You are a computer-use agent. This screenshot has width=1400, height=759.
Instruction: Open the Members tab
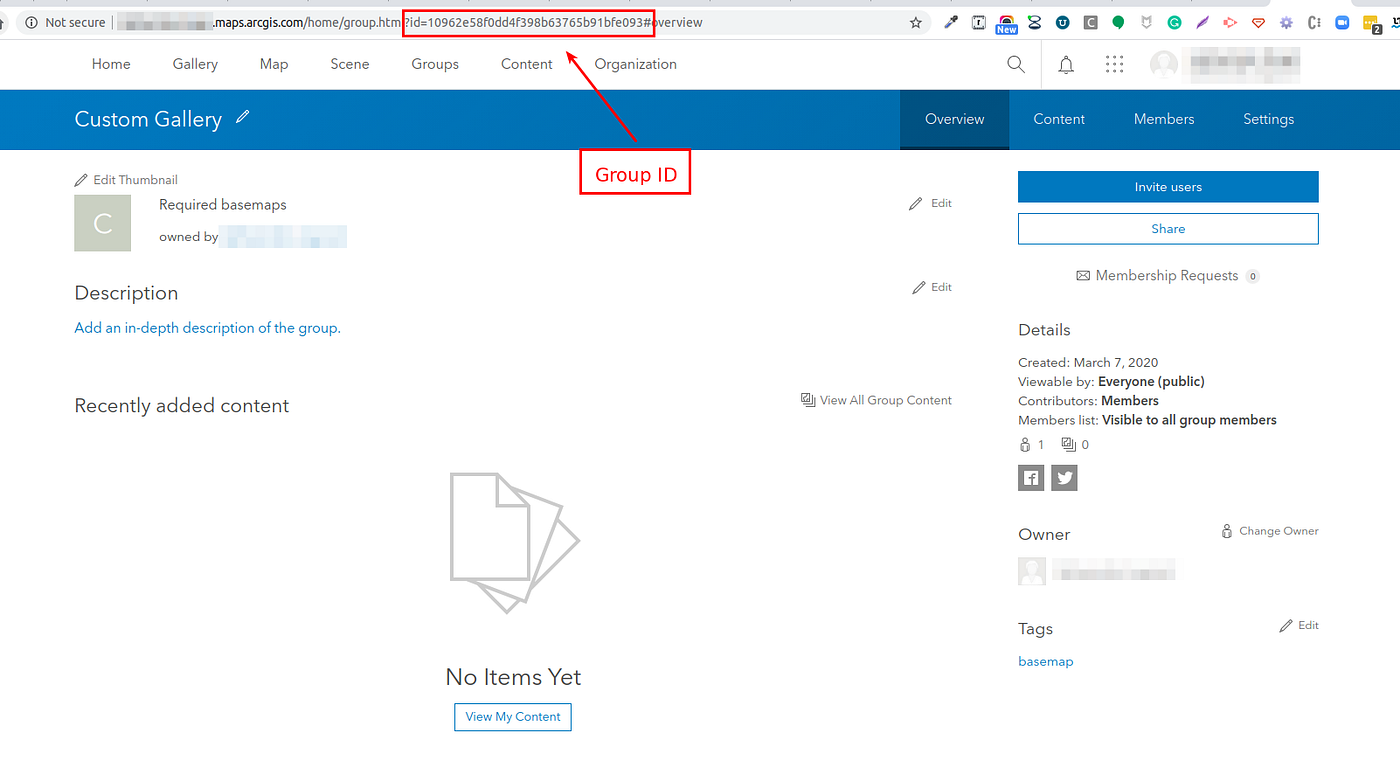point(1163,119)
